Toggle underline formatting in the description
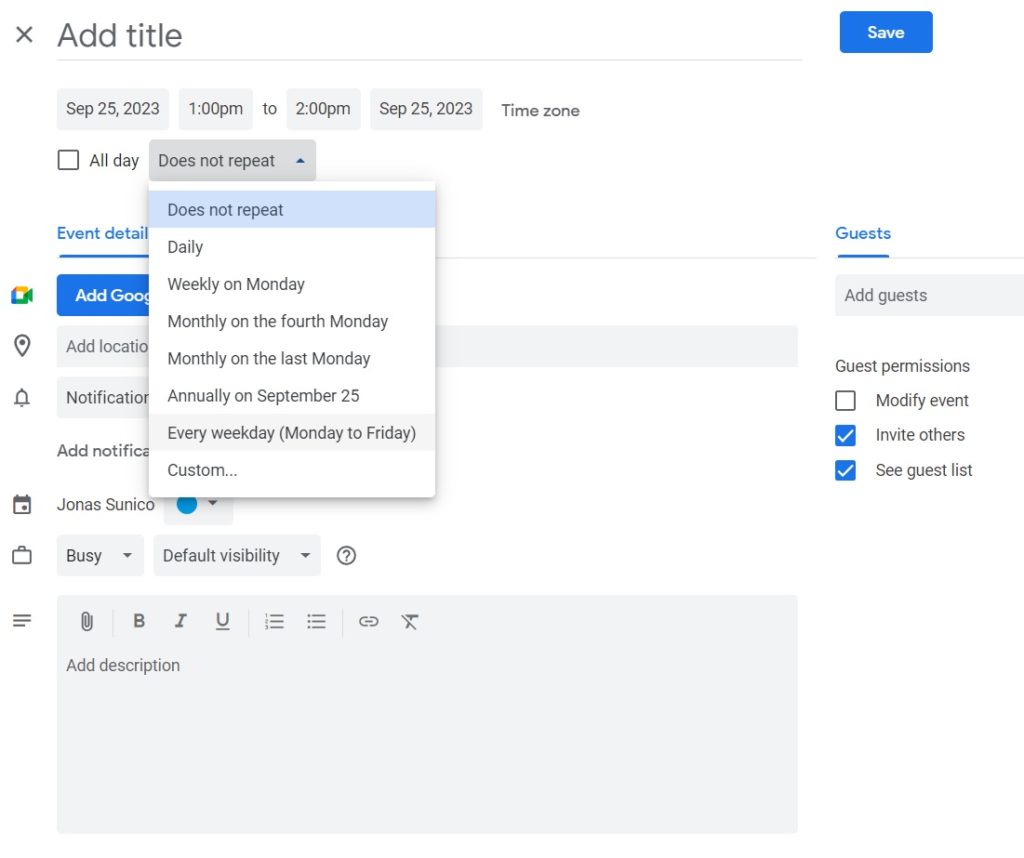The width and height of the screenshot is (1024, 858). [x=222, y=621]
